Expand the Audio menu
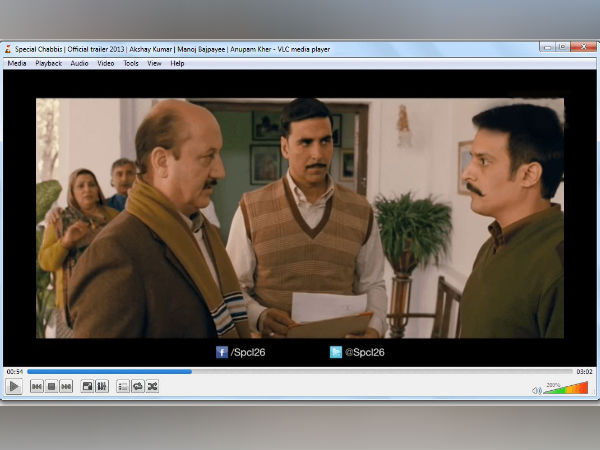The height and width of the screenshot is (450, 600). (79, 63)
